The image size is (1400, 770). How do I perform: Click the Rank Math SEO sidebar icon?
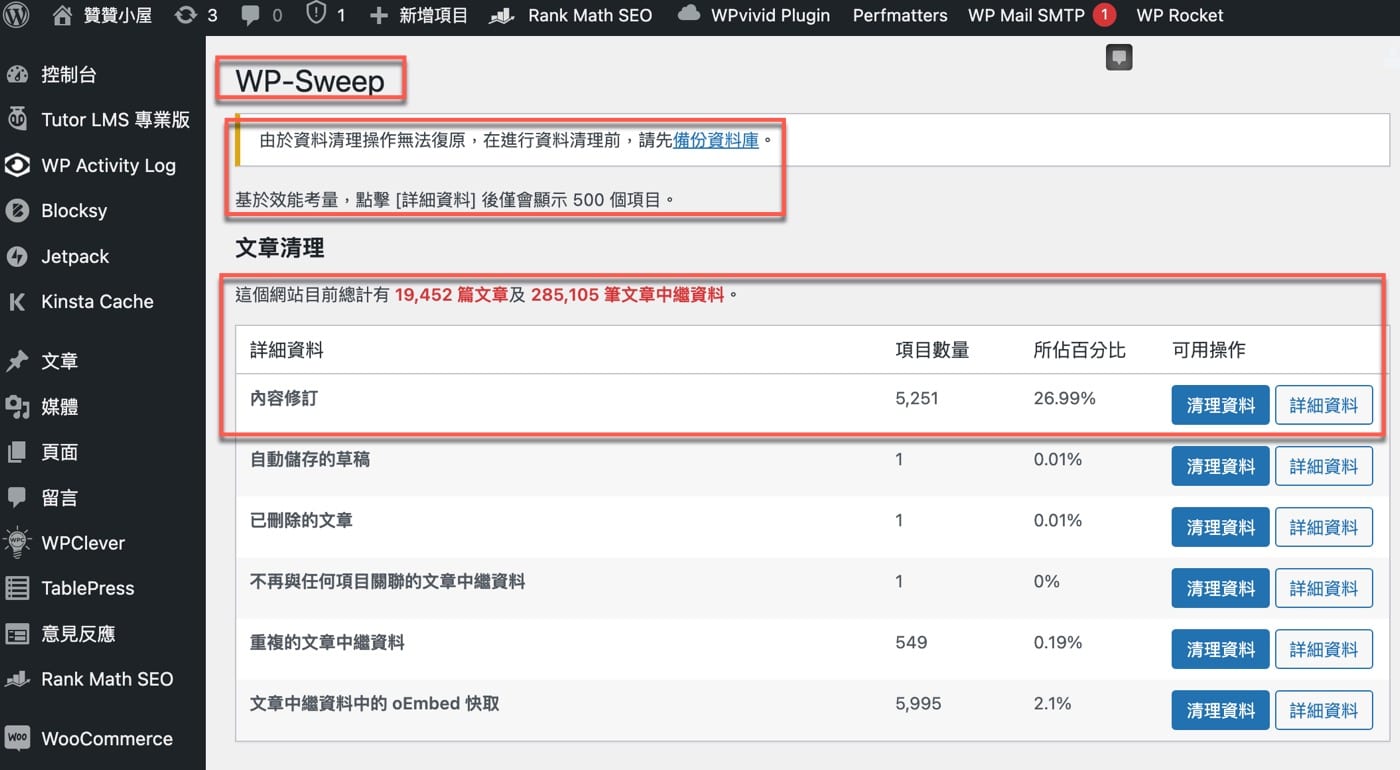[x=17, y=679]
